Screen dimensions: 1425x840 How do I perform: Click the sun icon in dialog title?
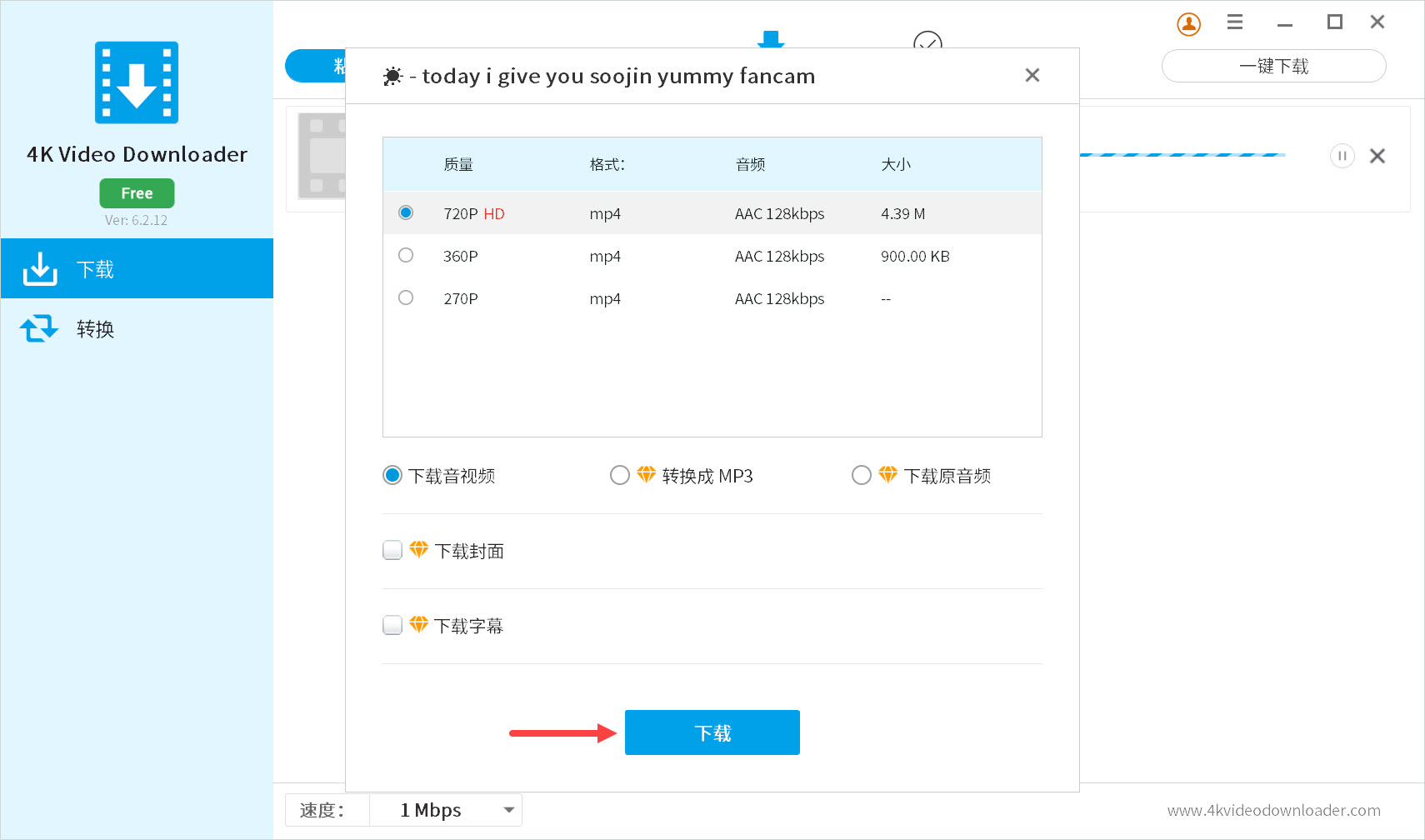tap(392, 76)
